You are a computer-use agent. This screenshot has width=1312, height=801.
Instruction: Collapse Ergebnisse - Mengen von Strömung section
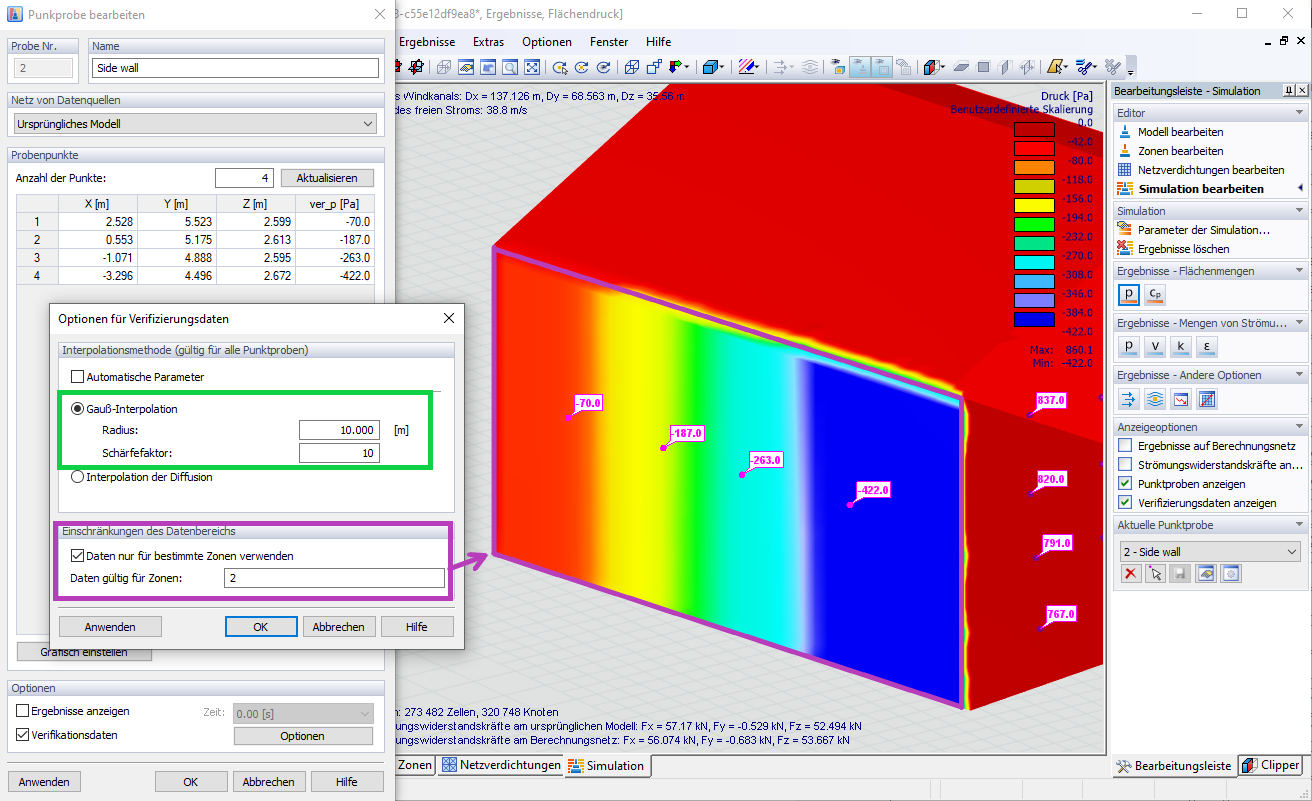[x=1299, y=323]
